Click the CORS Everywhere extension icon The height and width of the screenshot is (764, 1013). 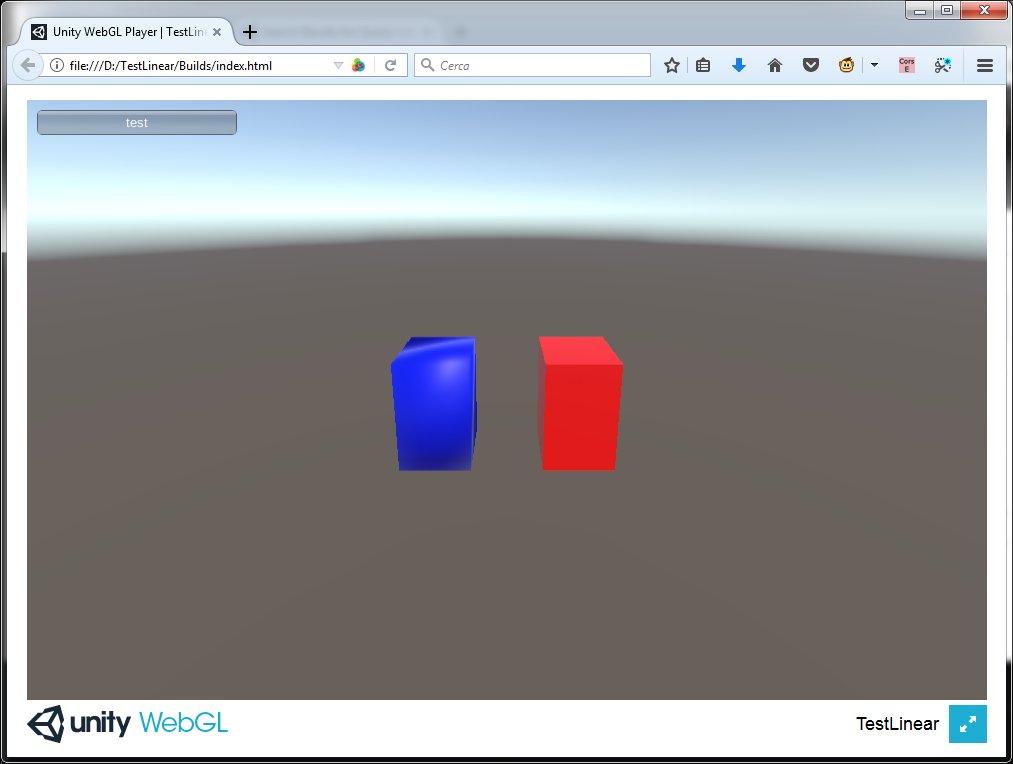pos(906,64)
